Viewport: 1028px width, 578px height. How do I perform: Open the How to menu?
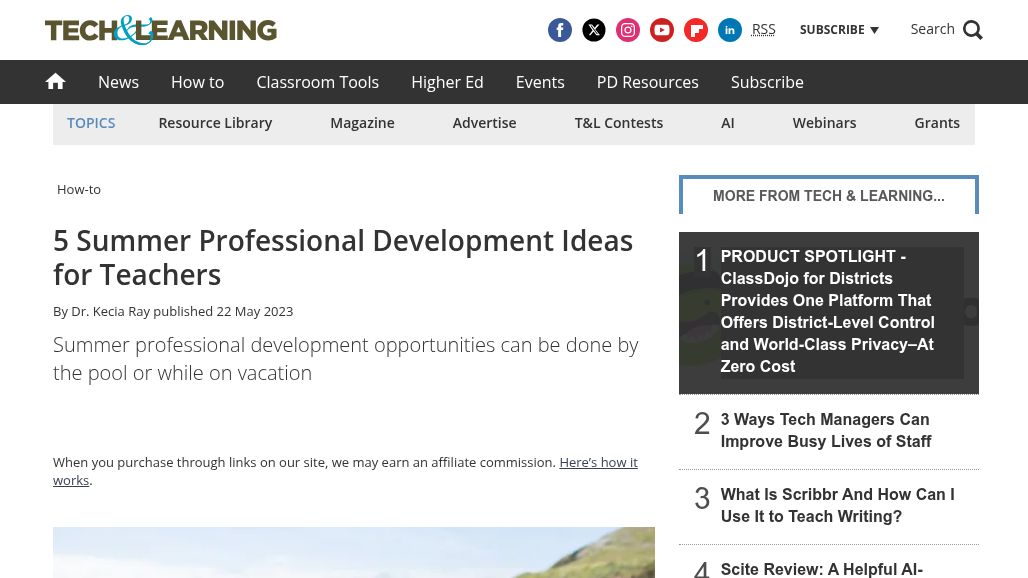point(197,82)
